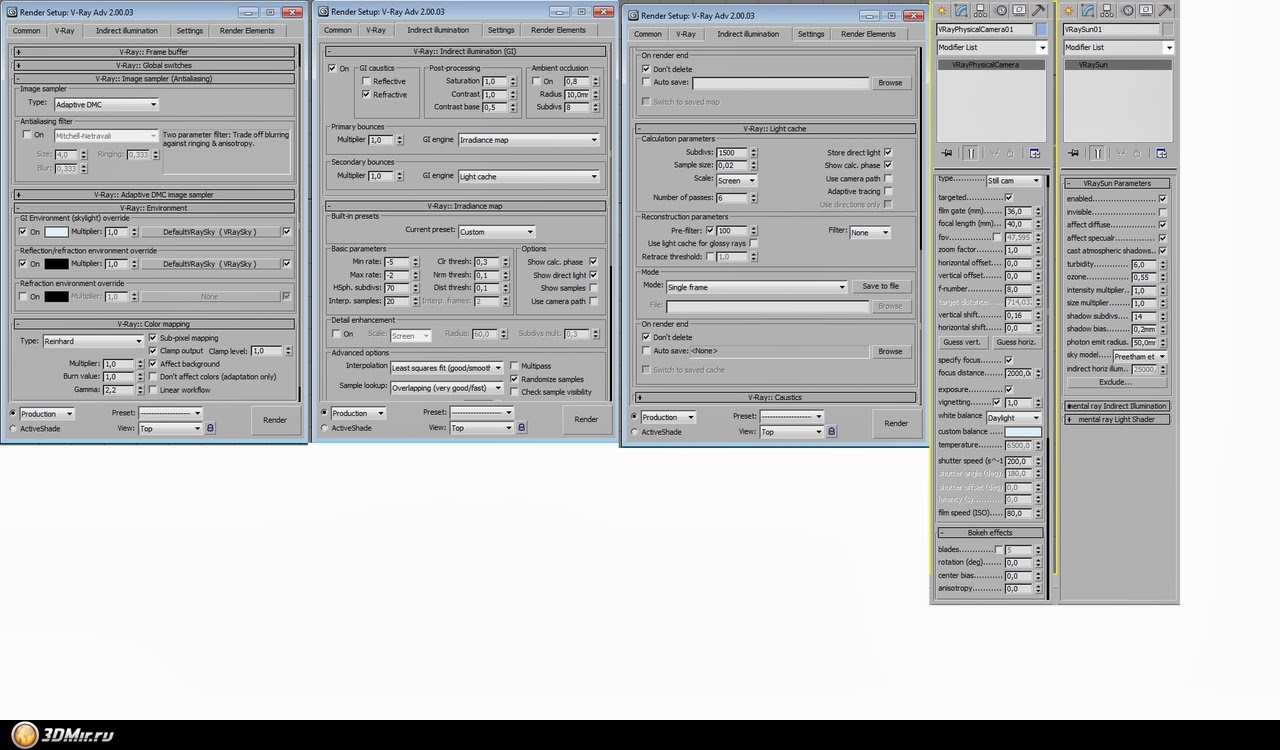Toggle camera targeted checkbox
1280x750 pixels.
[1008, 198]
